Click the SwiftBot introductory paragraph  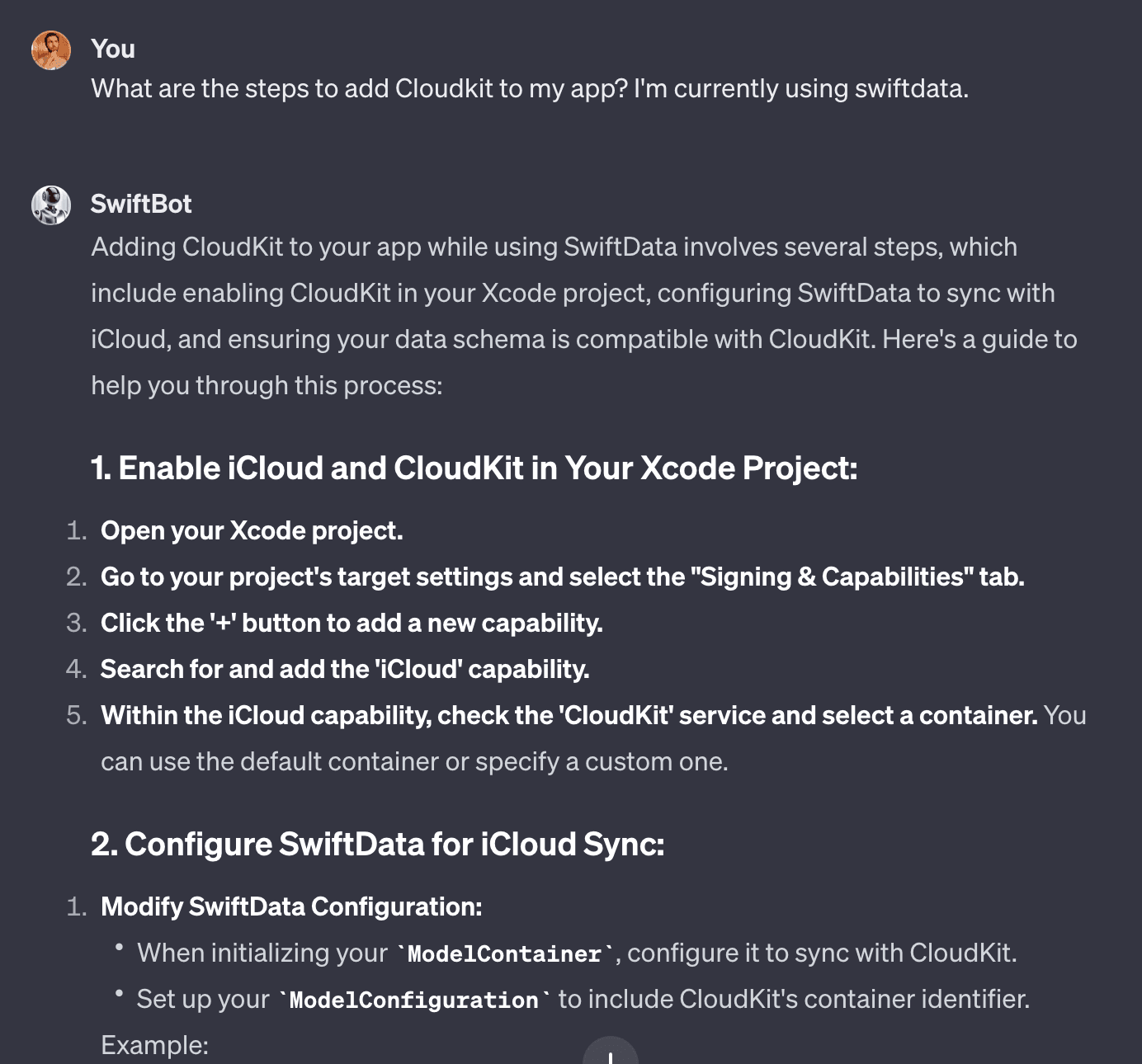tap(584, 316)
